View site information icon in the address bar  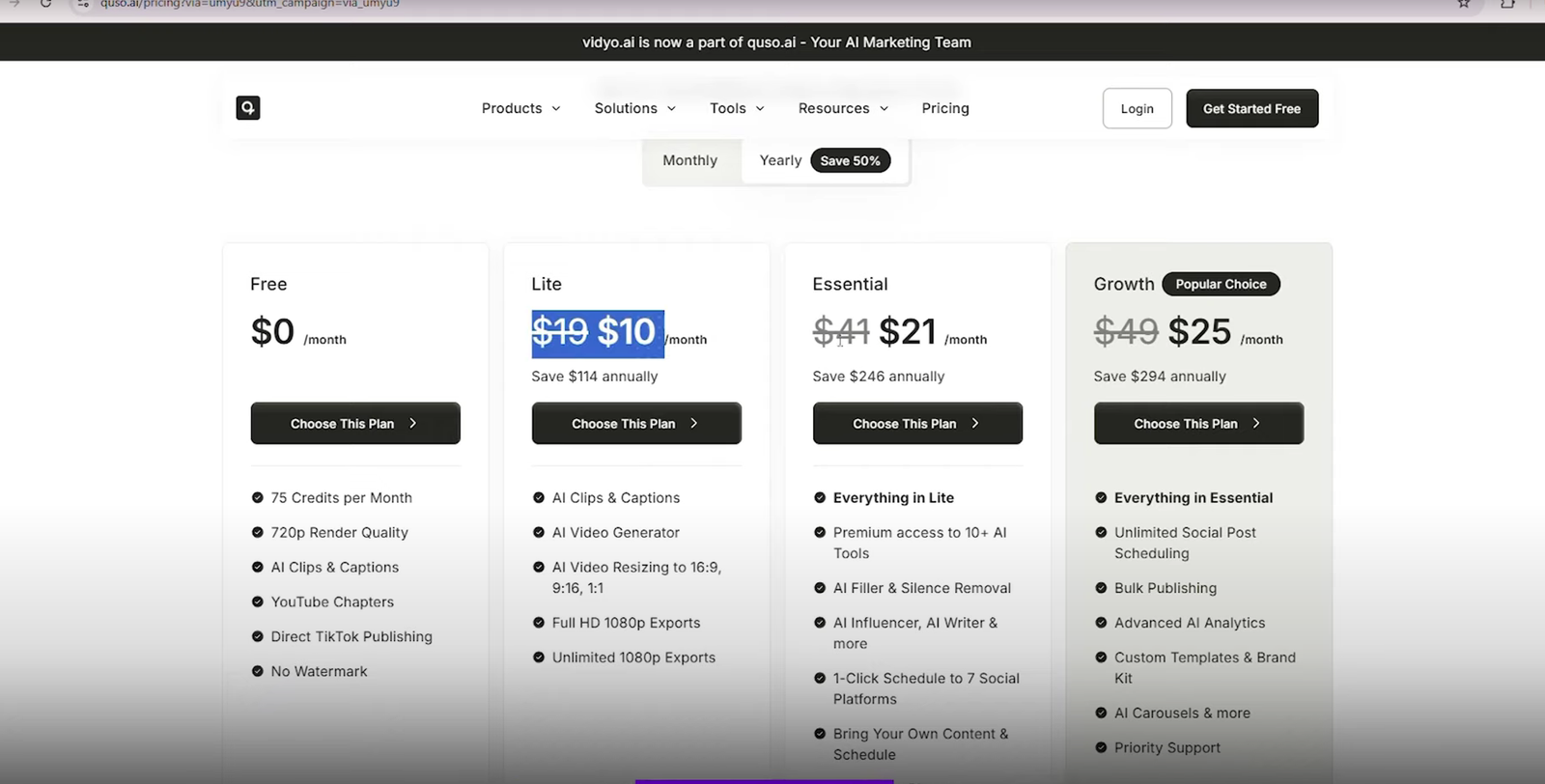83,4
